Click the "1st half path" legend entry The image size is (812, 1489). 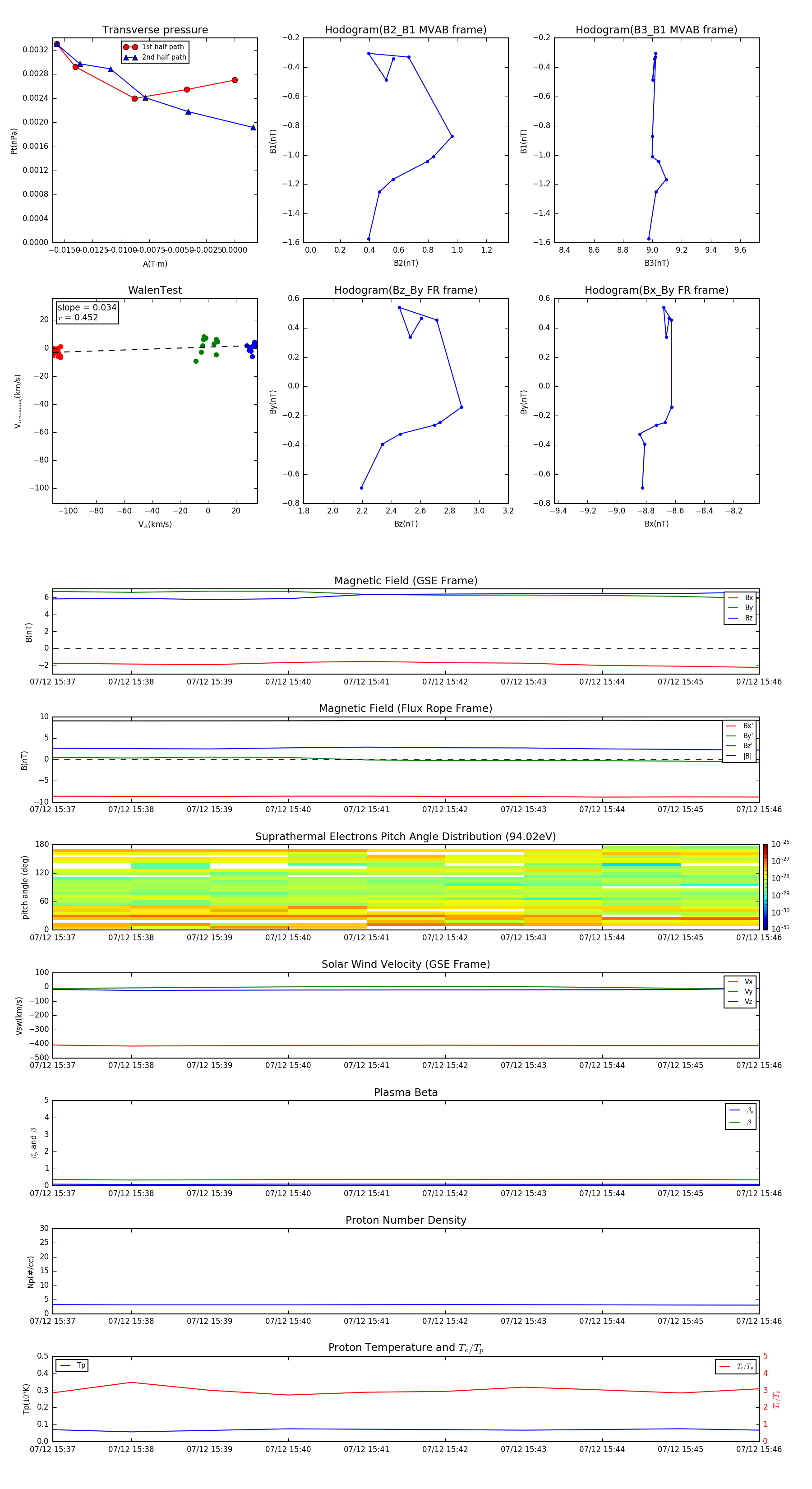tap(155, 47)
